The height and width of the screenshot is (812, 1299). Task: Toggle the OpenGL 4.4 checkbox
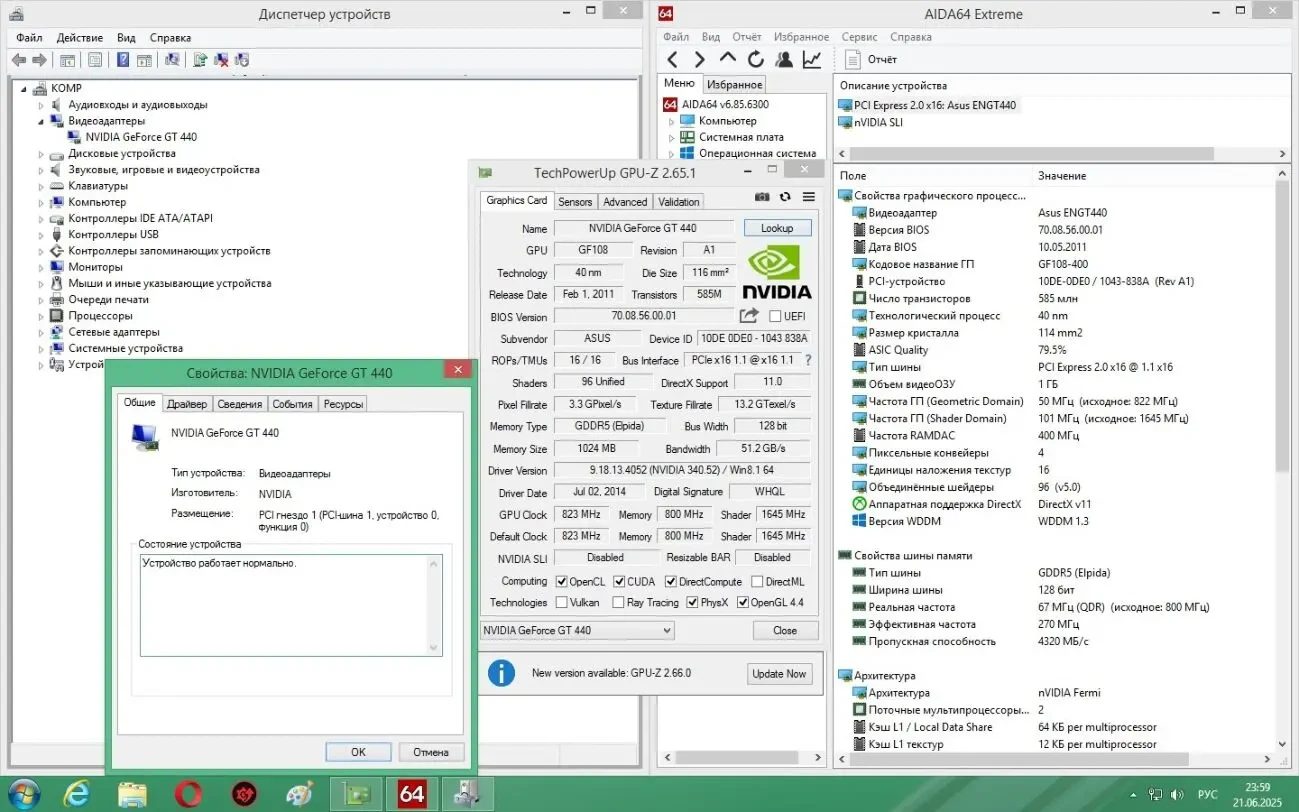[743, 603]
